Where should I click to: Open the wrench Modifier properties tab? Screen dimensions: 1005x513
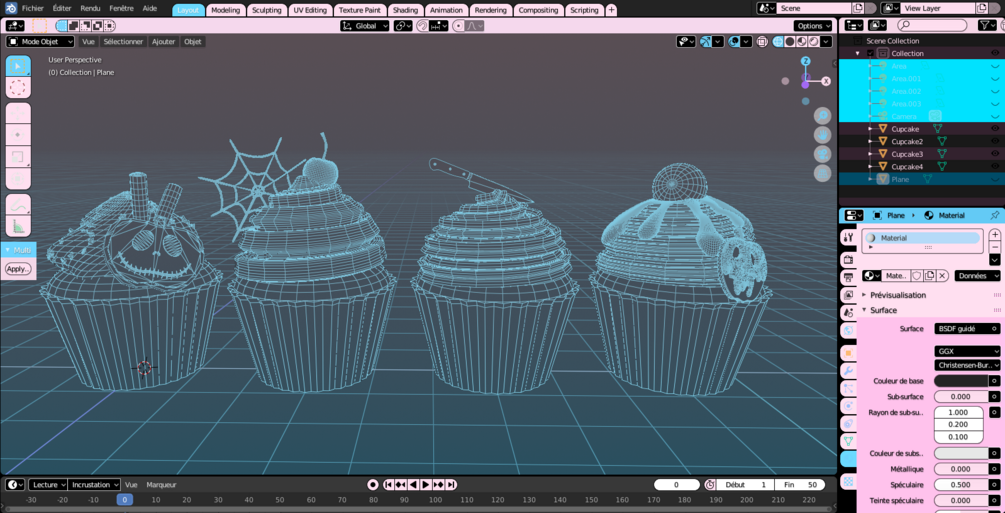[x=848, y=371]
